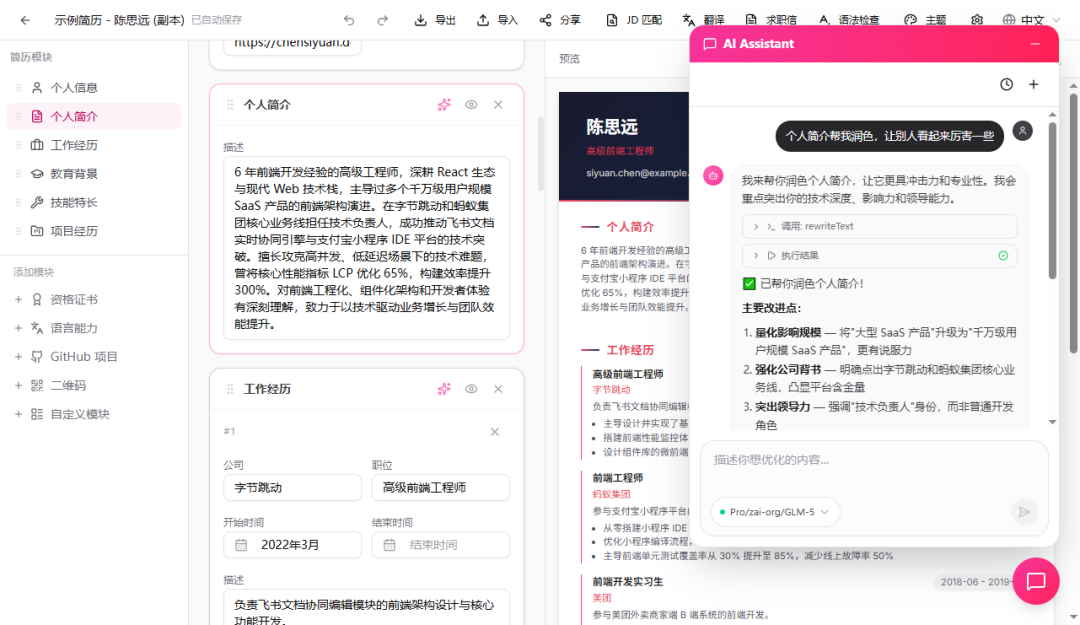Toggle visibility of the 工作经历 section

pyautogui.click(x=471, y=389)
